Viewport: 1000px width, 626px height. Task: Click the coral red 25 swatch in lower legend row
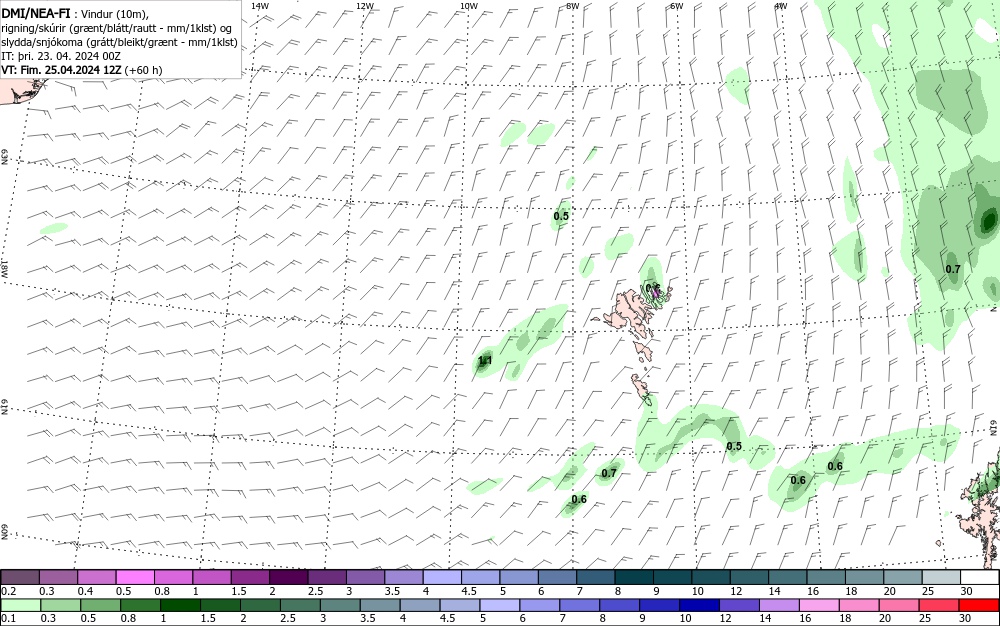938,605
